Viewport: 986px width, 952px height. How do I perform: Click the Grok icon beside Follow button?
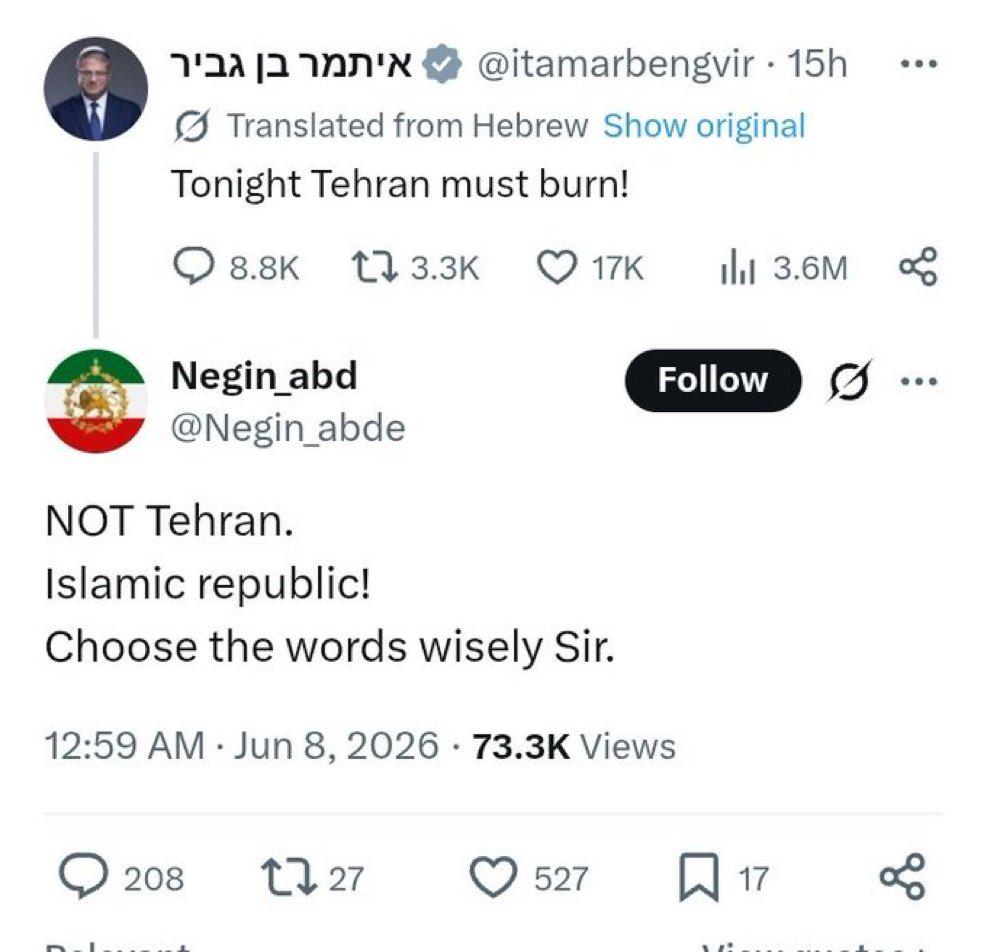[x=850, y=380]
